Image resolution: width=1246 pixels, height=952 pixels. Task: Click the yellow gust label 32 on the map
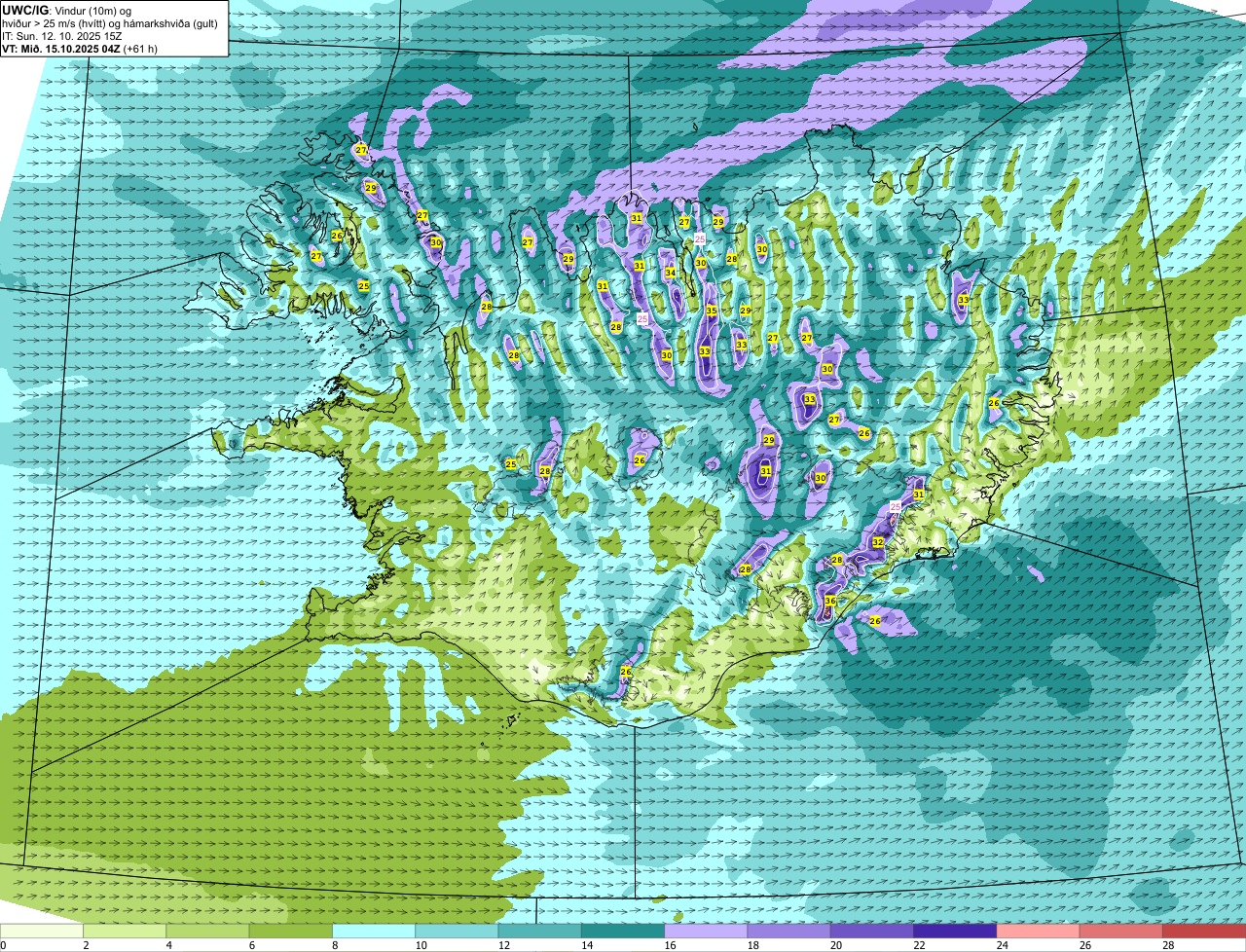coord(878,543)
